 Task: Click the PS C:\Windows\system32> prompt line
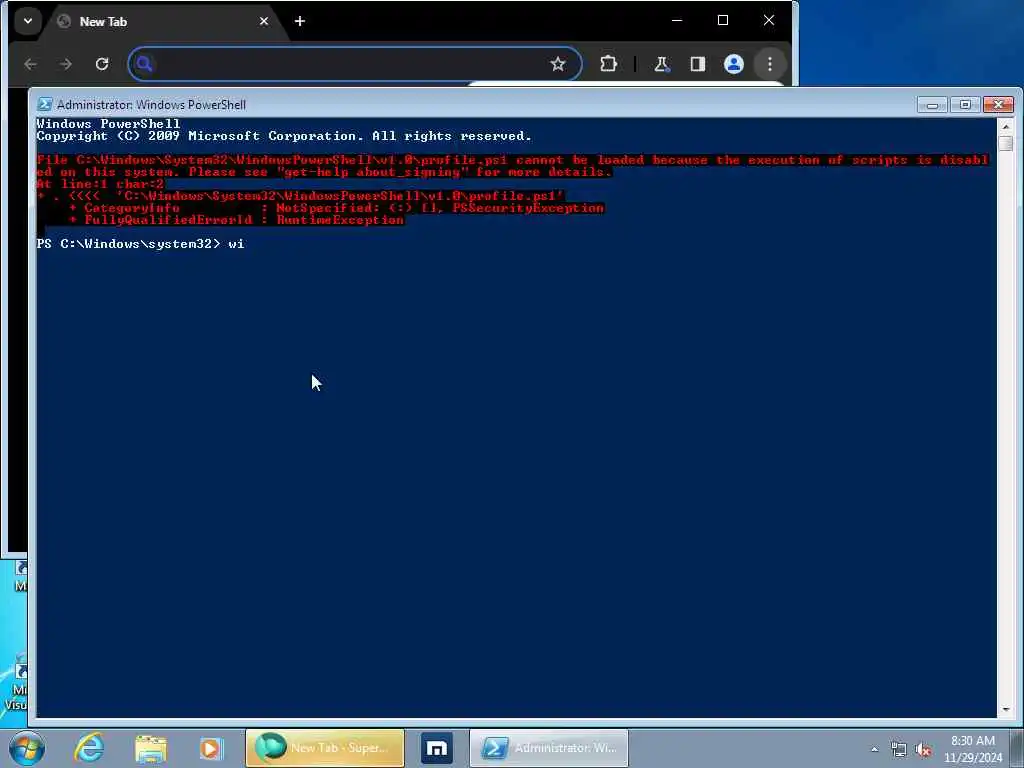click(x=140, y=244)
